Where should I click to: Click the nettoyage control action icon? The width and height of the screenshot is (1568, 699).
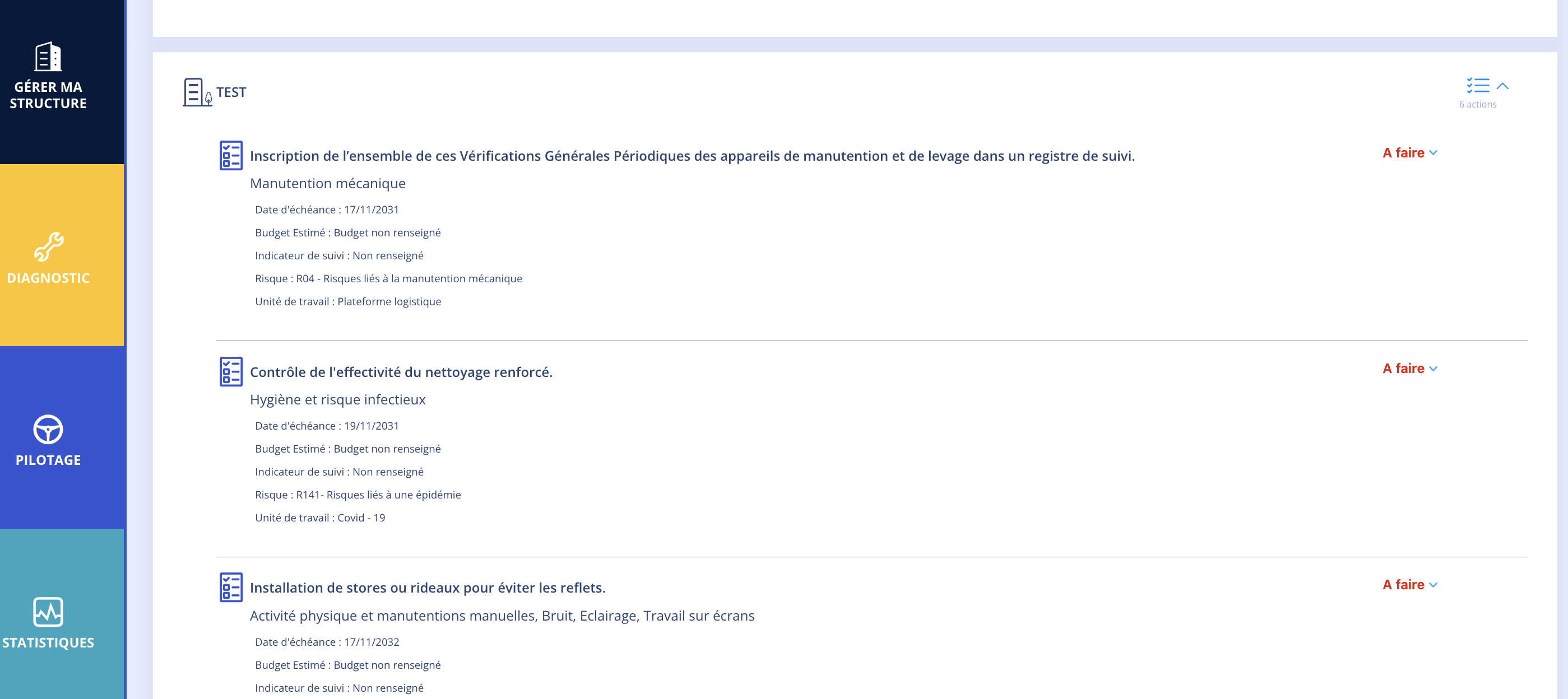click(230, 371)
